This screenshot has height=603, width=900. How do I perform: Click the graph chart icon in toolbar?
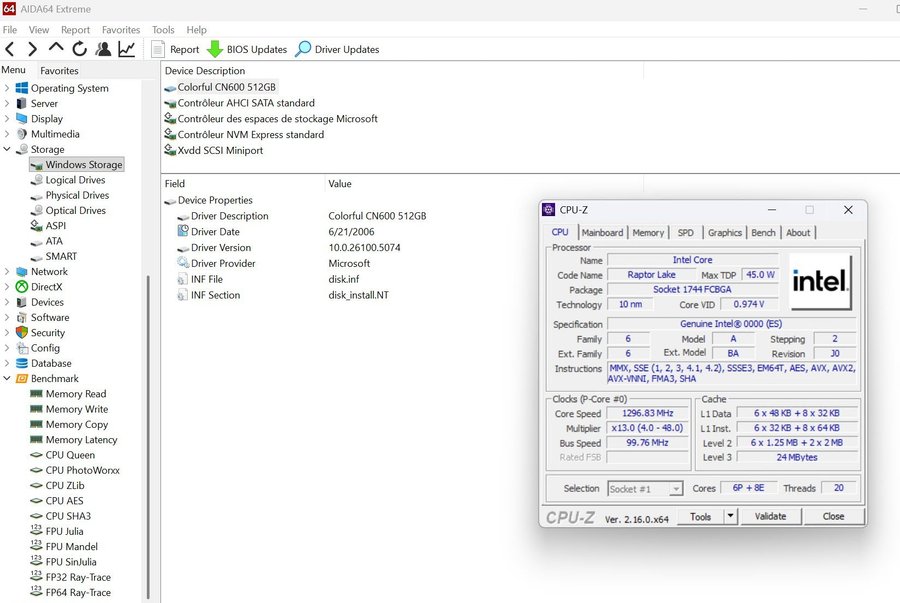point(127,49)
